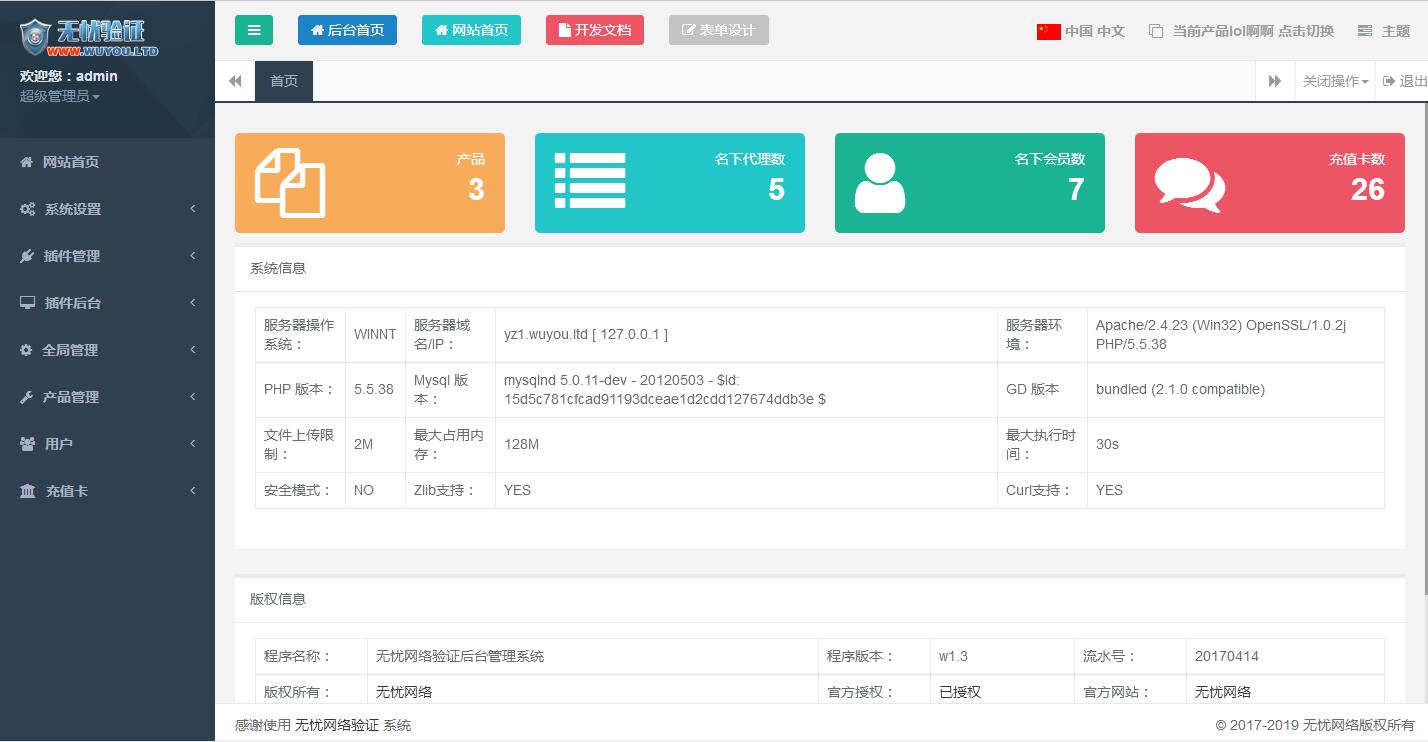Click the 名下代理数 list icon
Viewport: 1428px width, 742px height.
[590, 181]
